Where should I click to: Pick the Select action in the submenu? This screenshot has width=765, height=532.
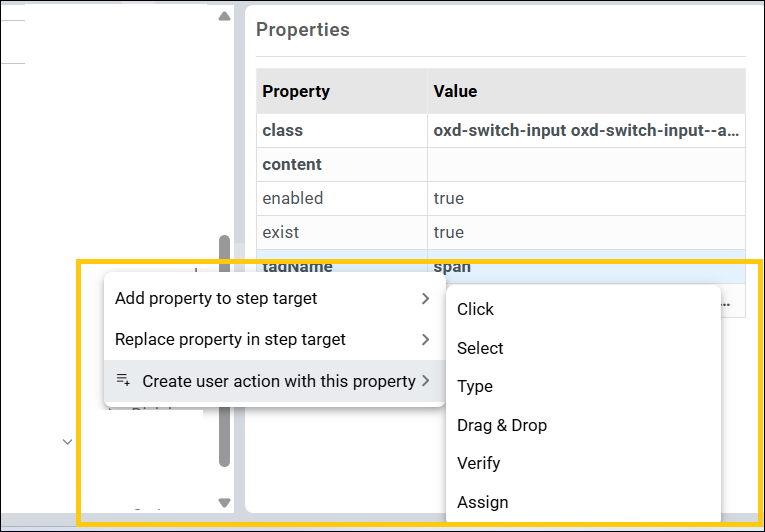pyautogui.click(x=480, y=348)
